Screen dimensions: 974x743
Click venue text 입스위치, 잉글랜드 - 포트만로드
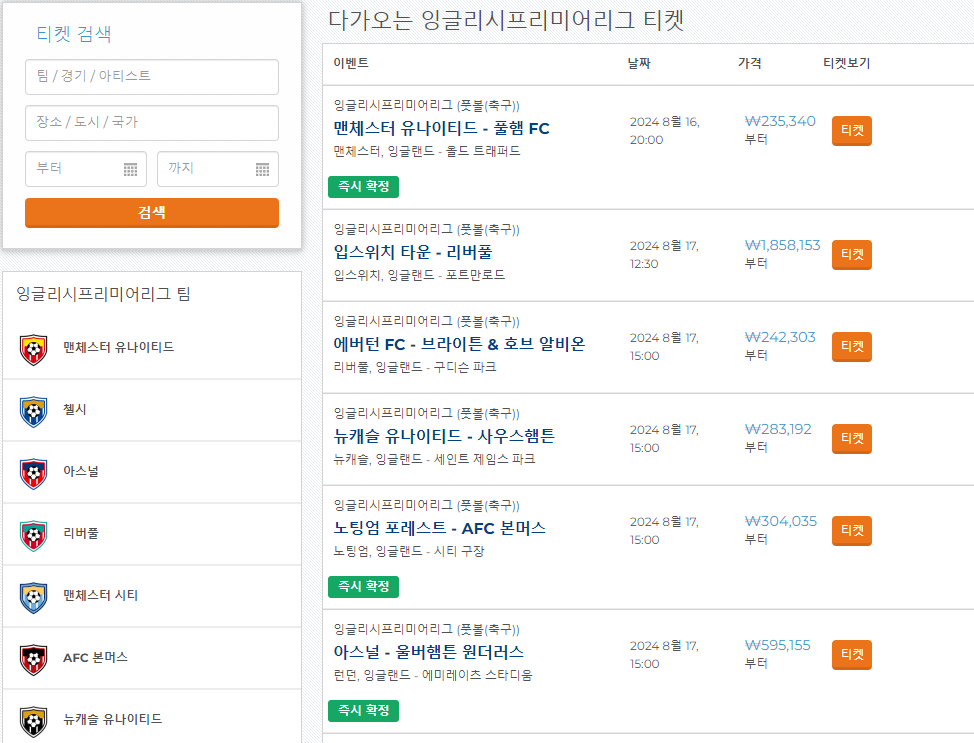coord(419,275)
